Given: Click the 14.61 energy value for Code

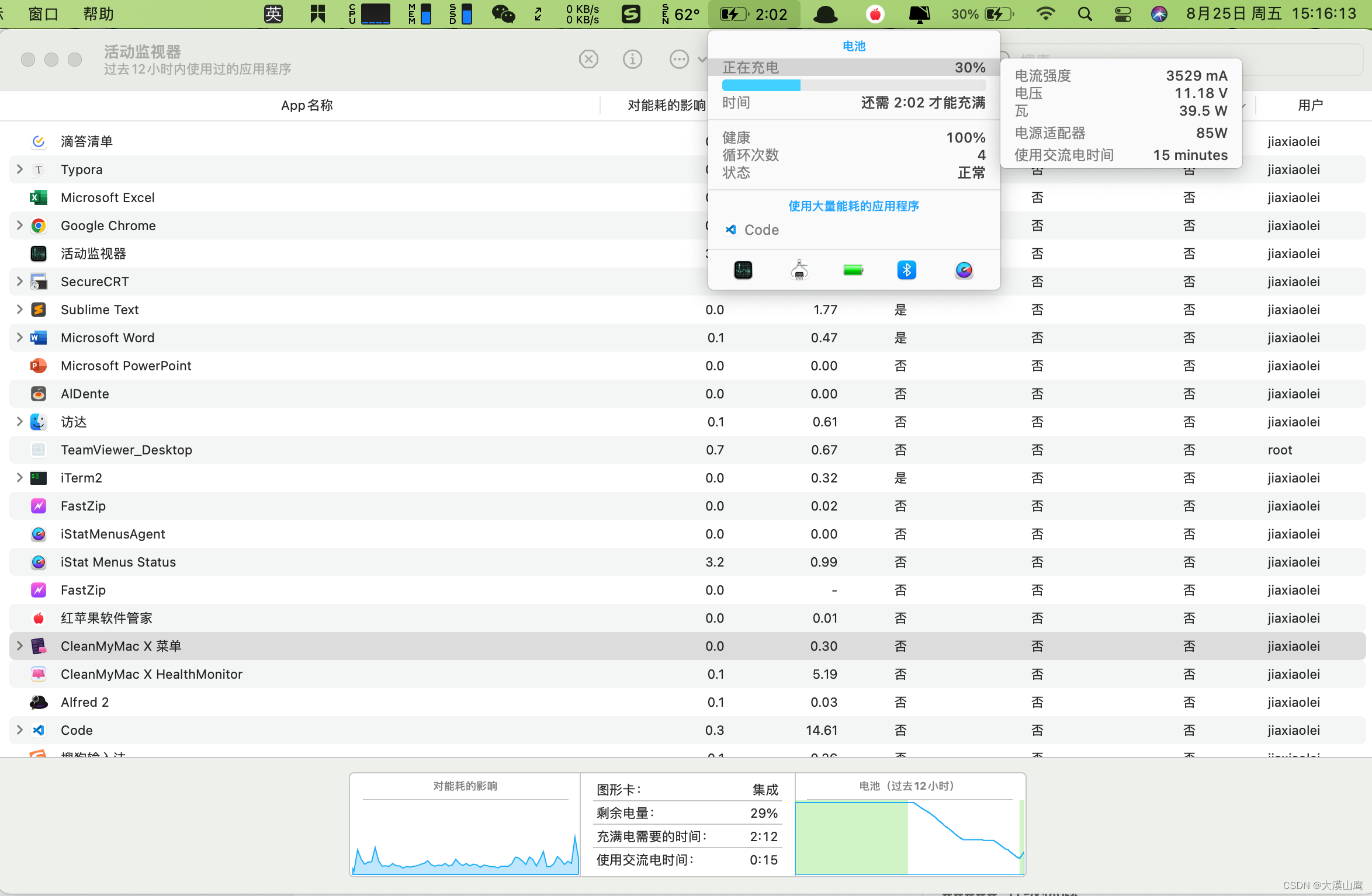Looking at the screenshot, I should pyautogui.click(x=822, y=730).
